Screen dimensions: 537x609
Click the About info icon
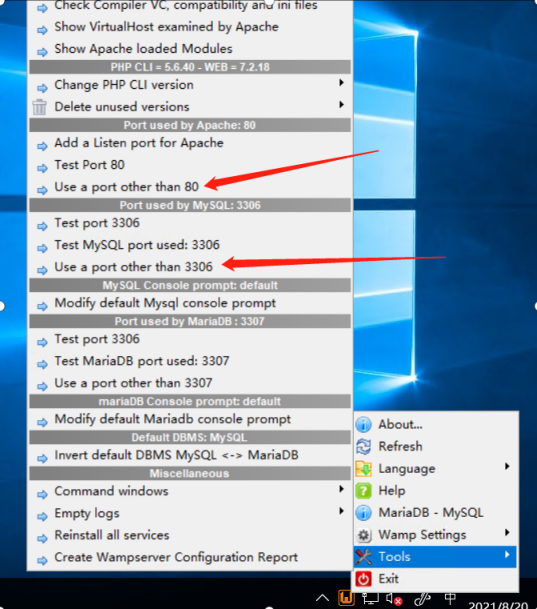[363, 425]
